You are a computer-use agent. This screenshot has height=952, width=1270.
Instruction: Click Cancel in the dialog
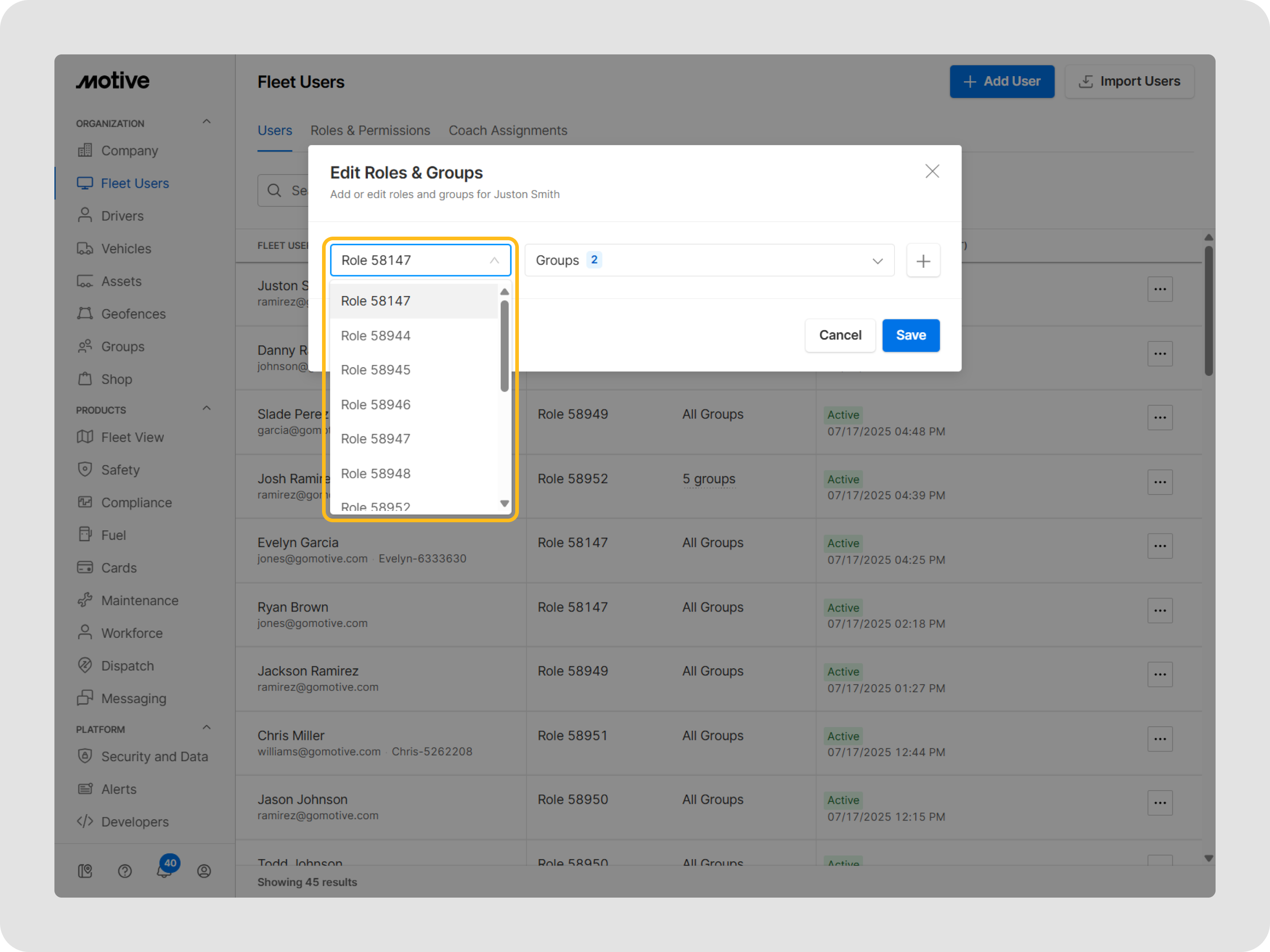(x=840, y=335)
